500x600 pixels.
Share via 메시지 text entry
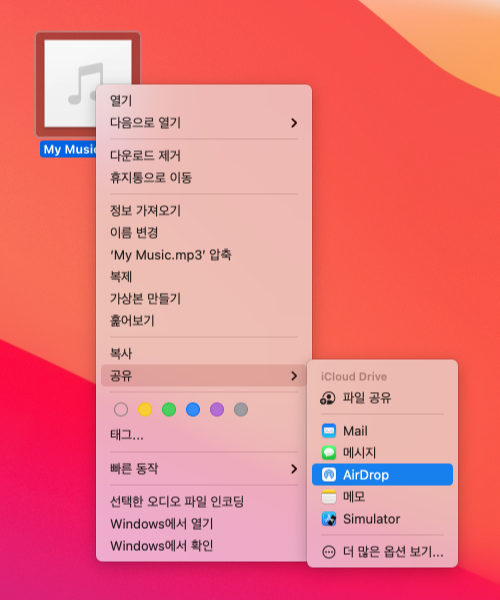pyautogui.click(x=360, y=453)
